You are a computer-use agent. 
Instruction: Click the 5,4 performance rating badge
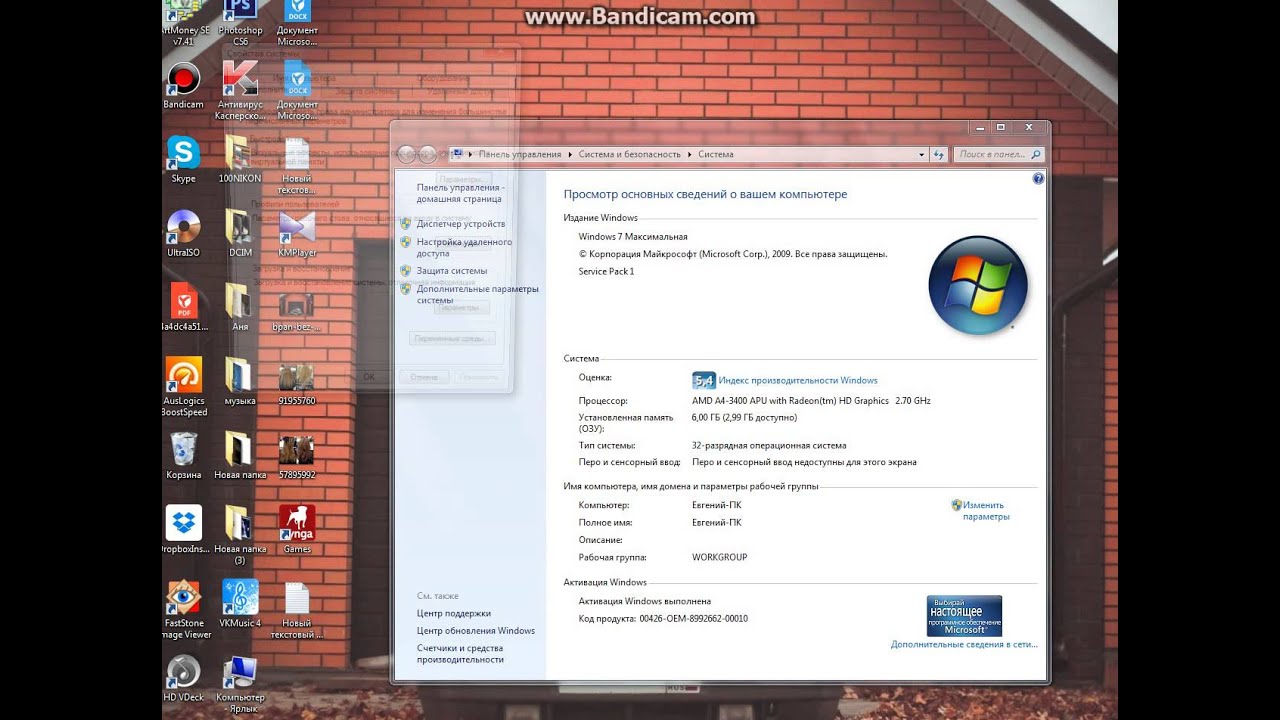click(703, 380)
